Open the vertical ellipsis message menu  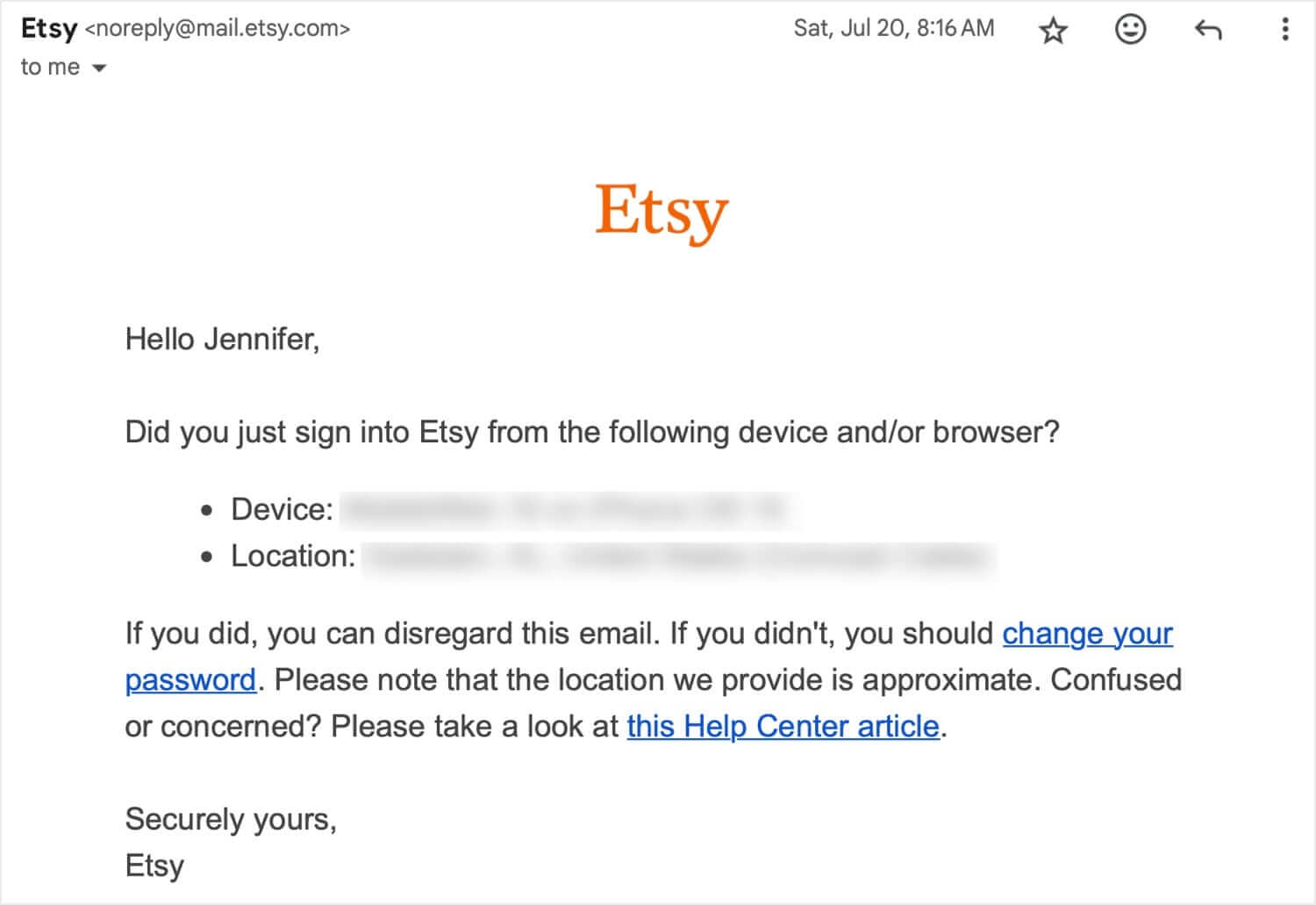tap(1284, 29)
